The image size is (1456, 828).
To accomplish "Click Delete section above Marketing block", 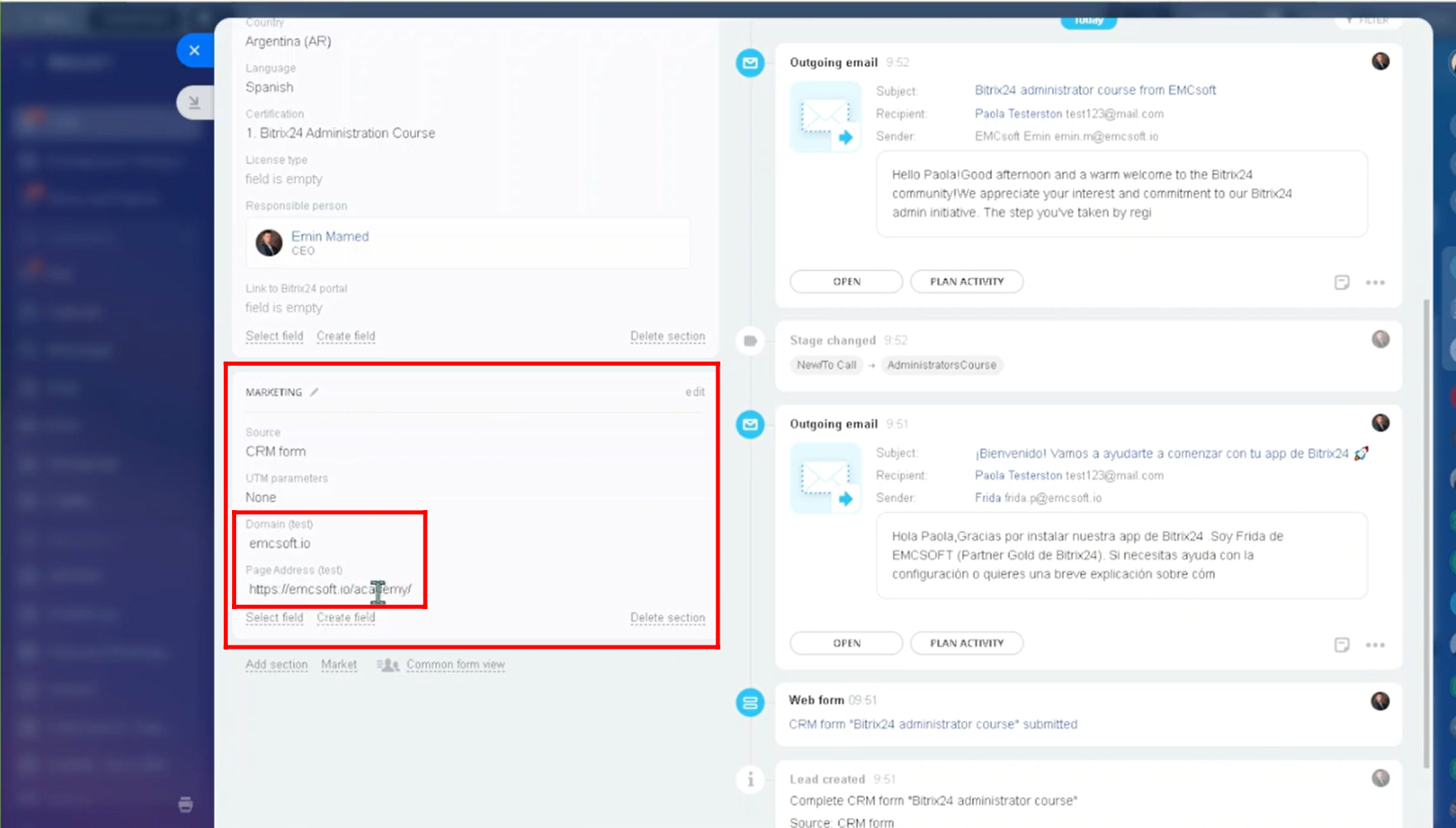I will (x=668, y=336).
